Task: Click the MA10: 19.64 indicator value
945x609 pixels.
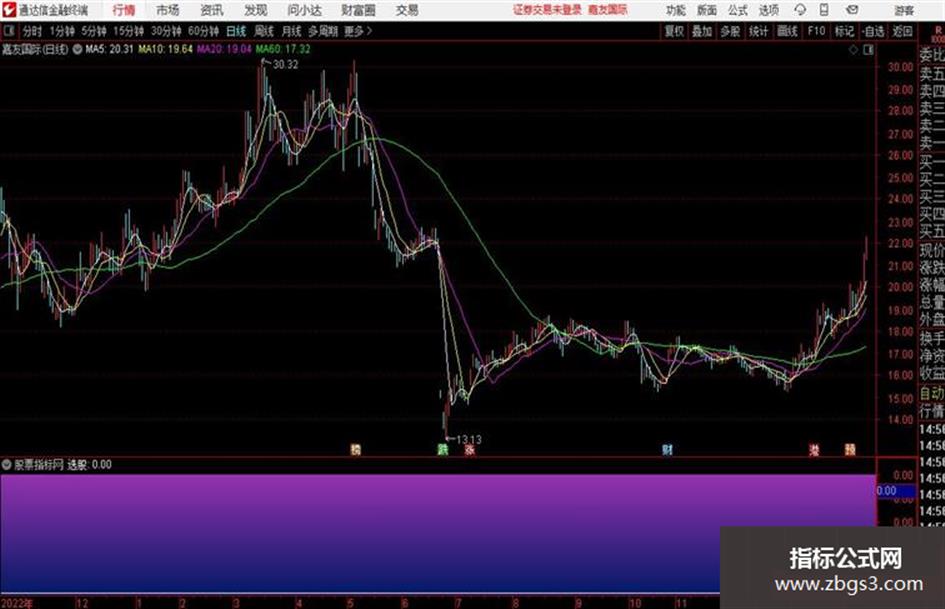Action: pyautogui.click(x=166, y=49)
